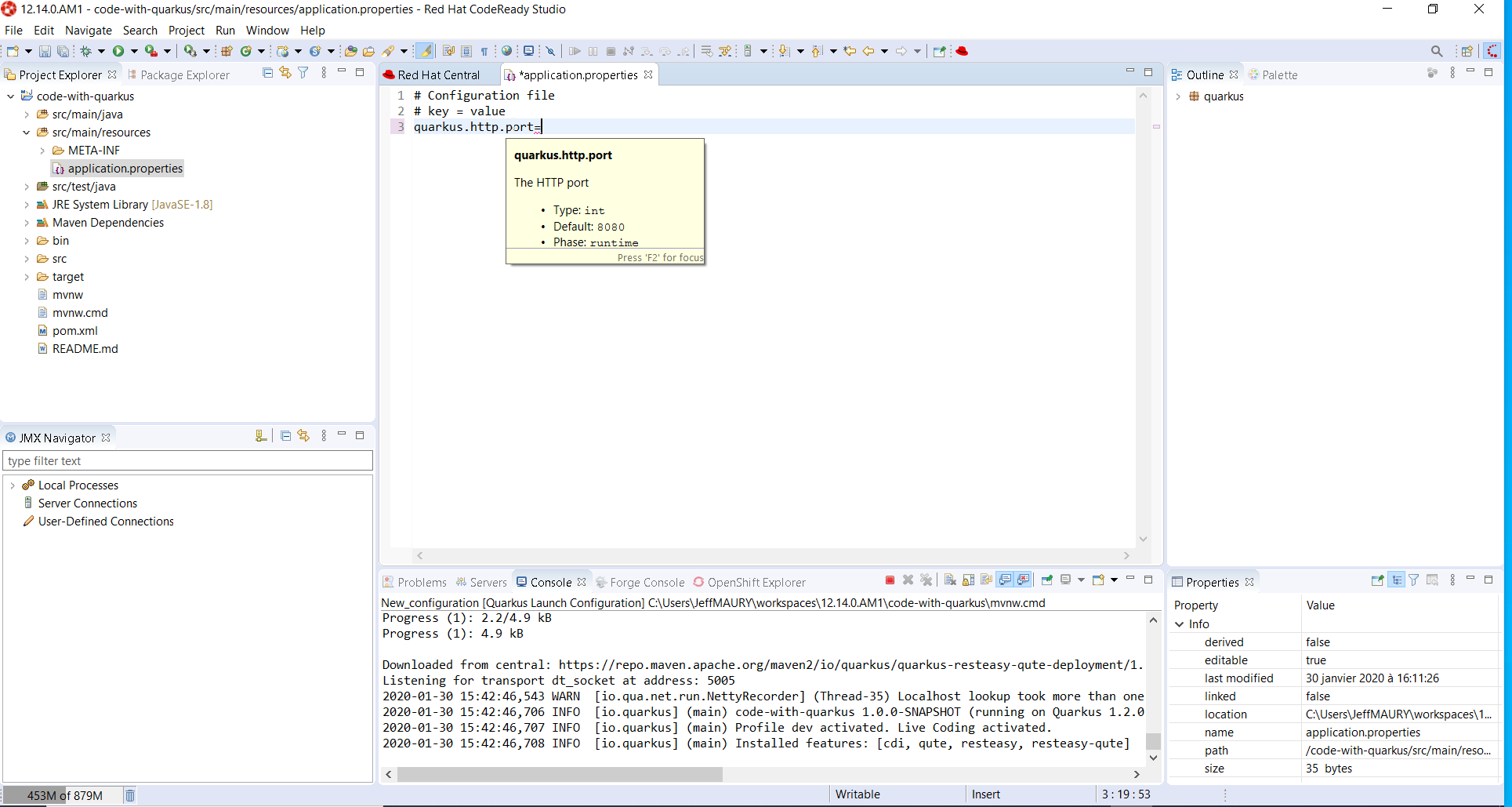Toggle Mark Occurrences highlighter in toolbar
The image size is (1512, 807).
(424, 51)
